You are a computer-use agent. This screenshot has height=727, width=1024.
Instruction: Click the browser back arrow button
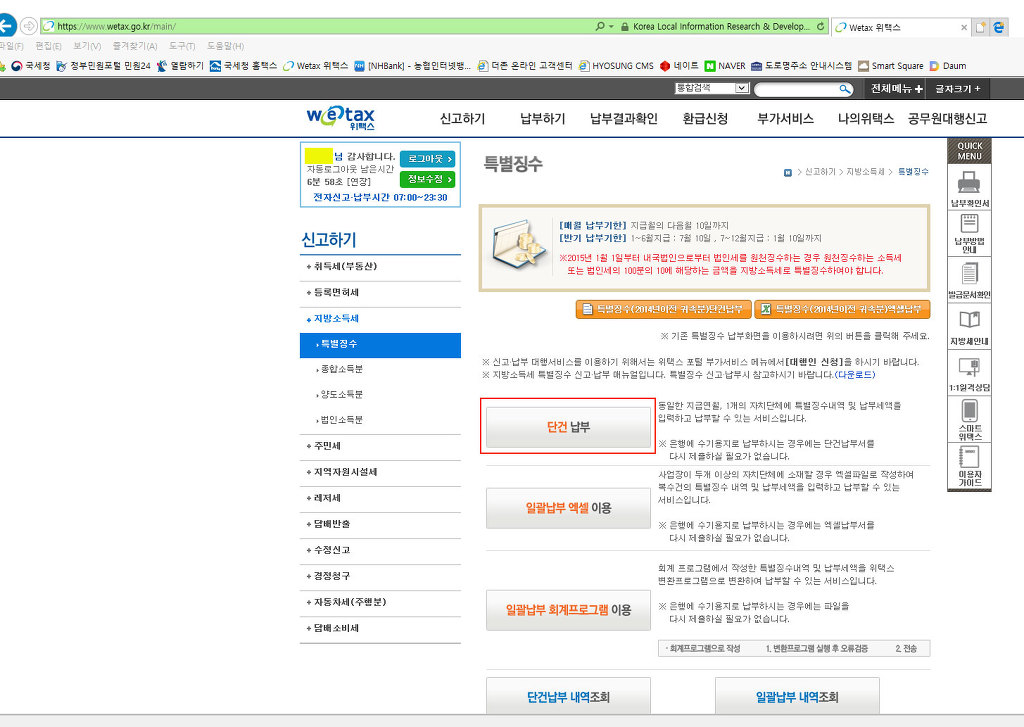coord(6,26)
